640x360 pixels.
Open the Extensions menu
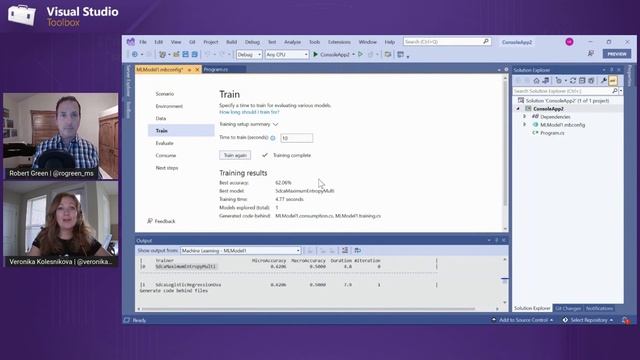pos(339,42)
